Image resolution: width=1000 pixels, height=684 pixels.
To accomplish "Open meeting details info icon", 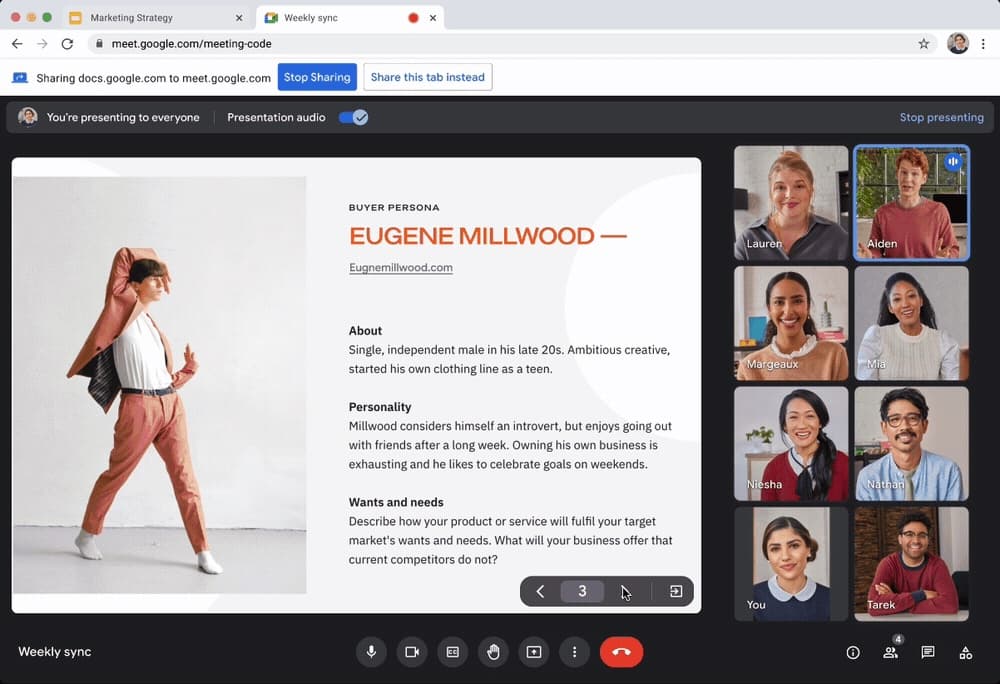I will [853, 653].
